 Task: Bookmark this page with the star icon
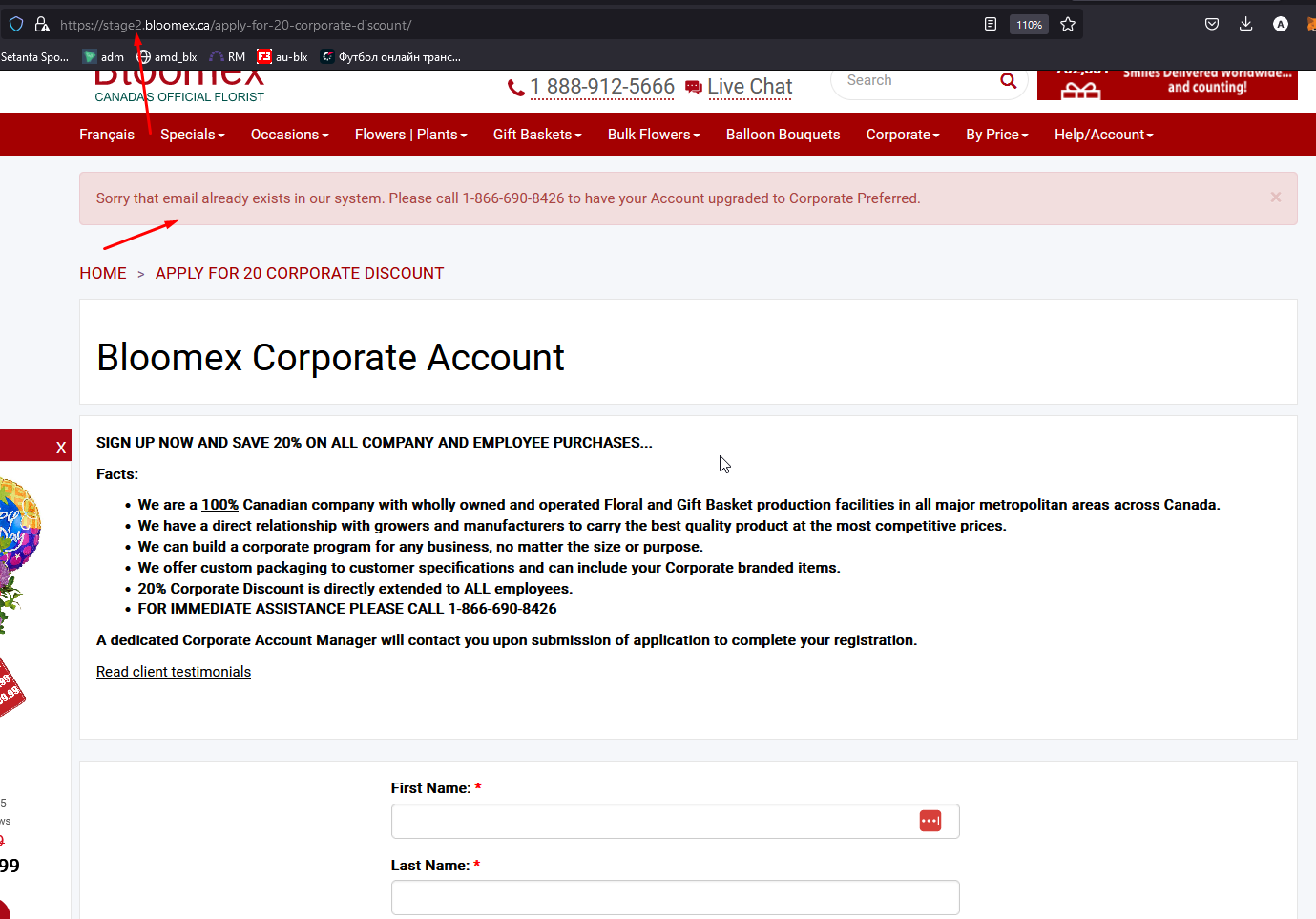1068,24
